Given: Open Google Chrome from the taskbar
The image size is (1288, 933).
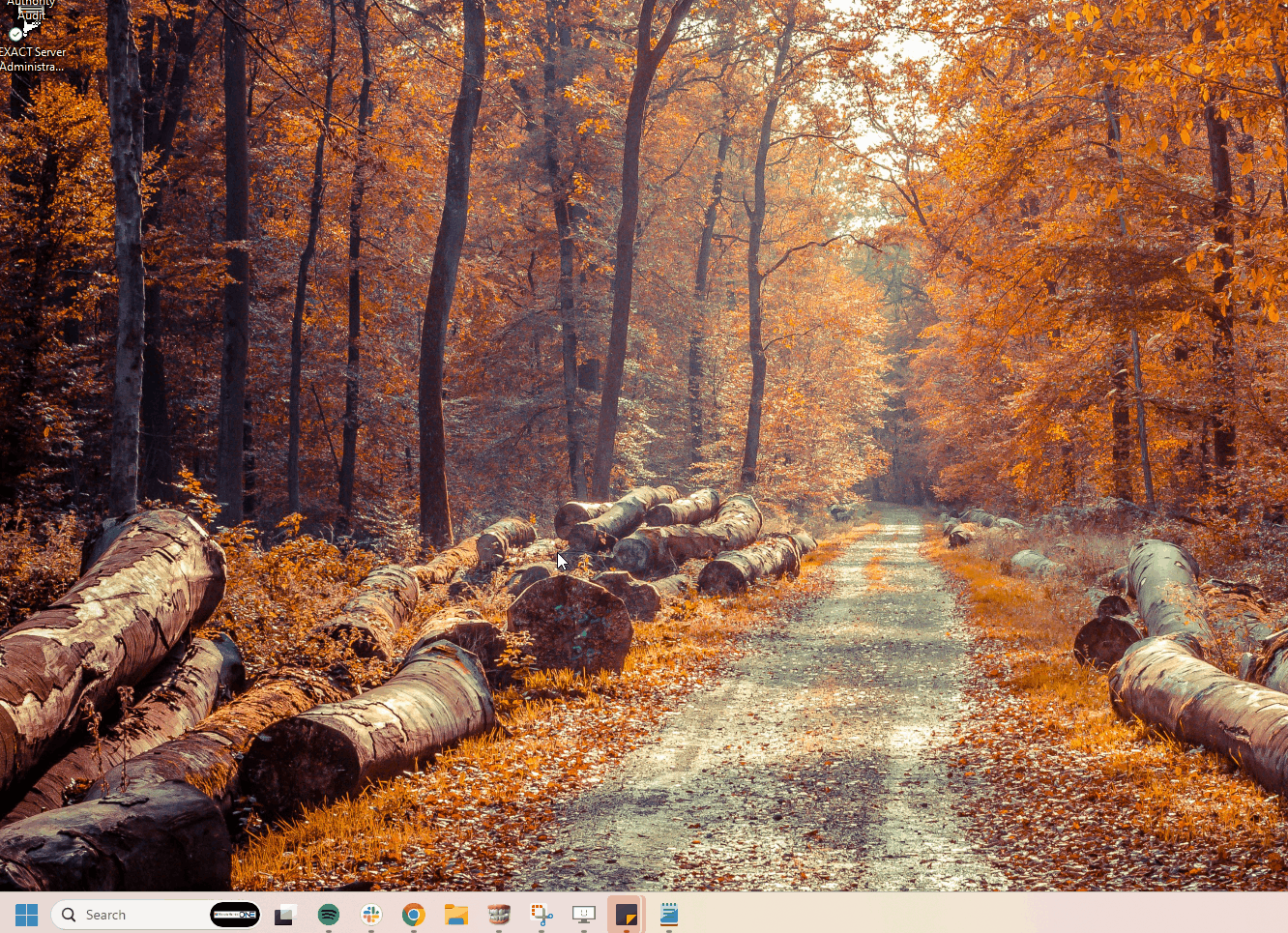Looking at the screenshot, I should pos(414,915).
